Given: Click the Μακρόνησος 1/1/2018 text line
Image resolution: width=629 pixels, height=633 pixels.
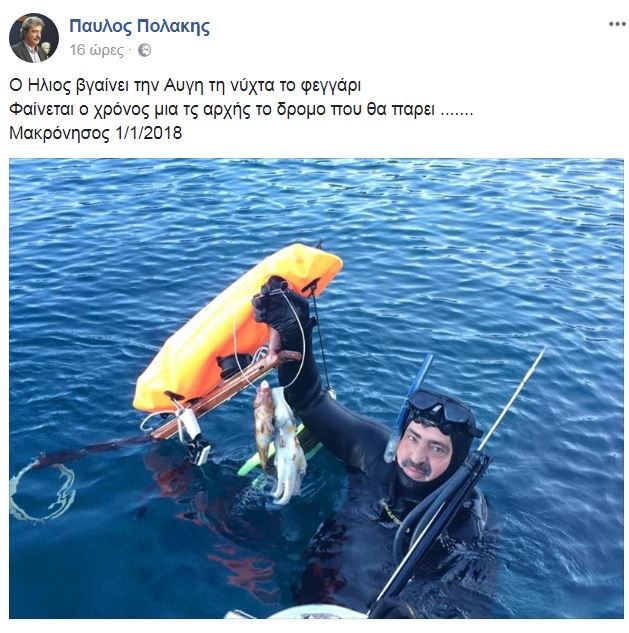Looking at the screenshot, I should 96,133.
